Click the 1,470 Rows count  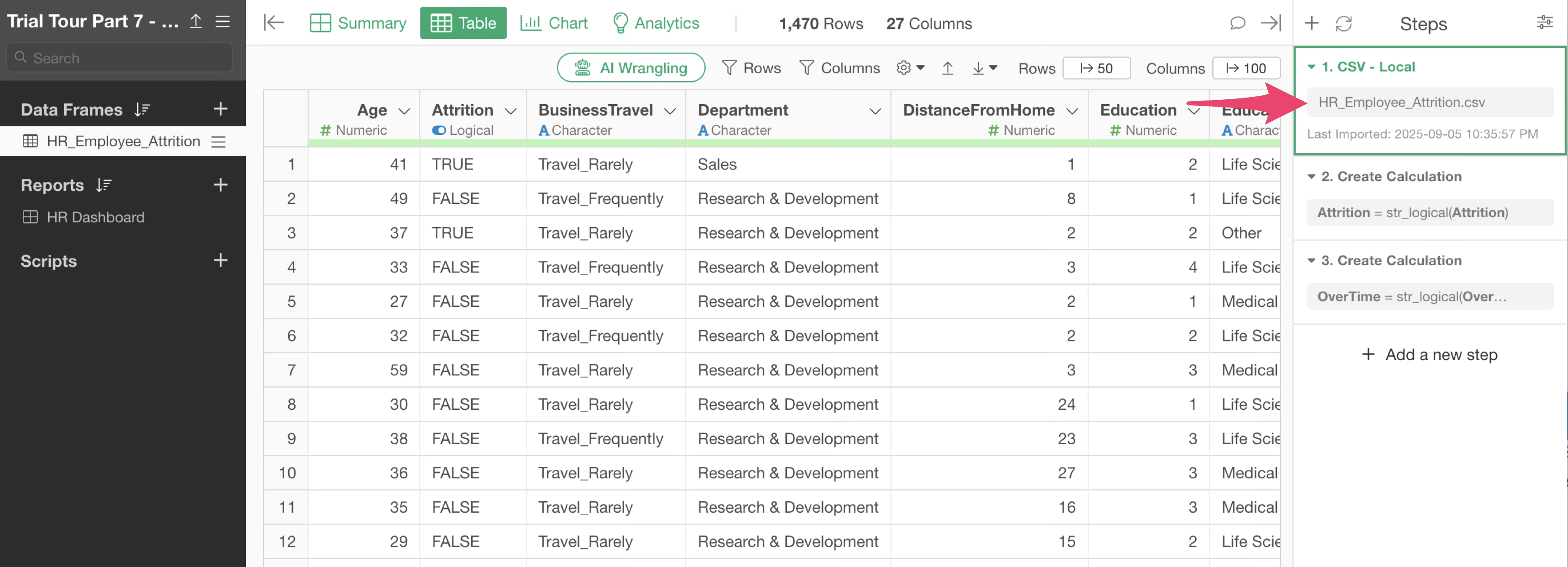pyautogui.click(x=820, y=24)
